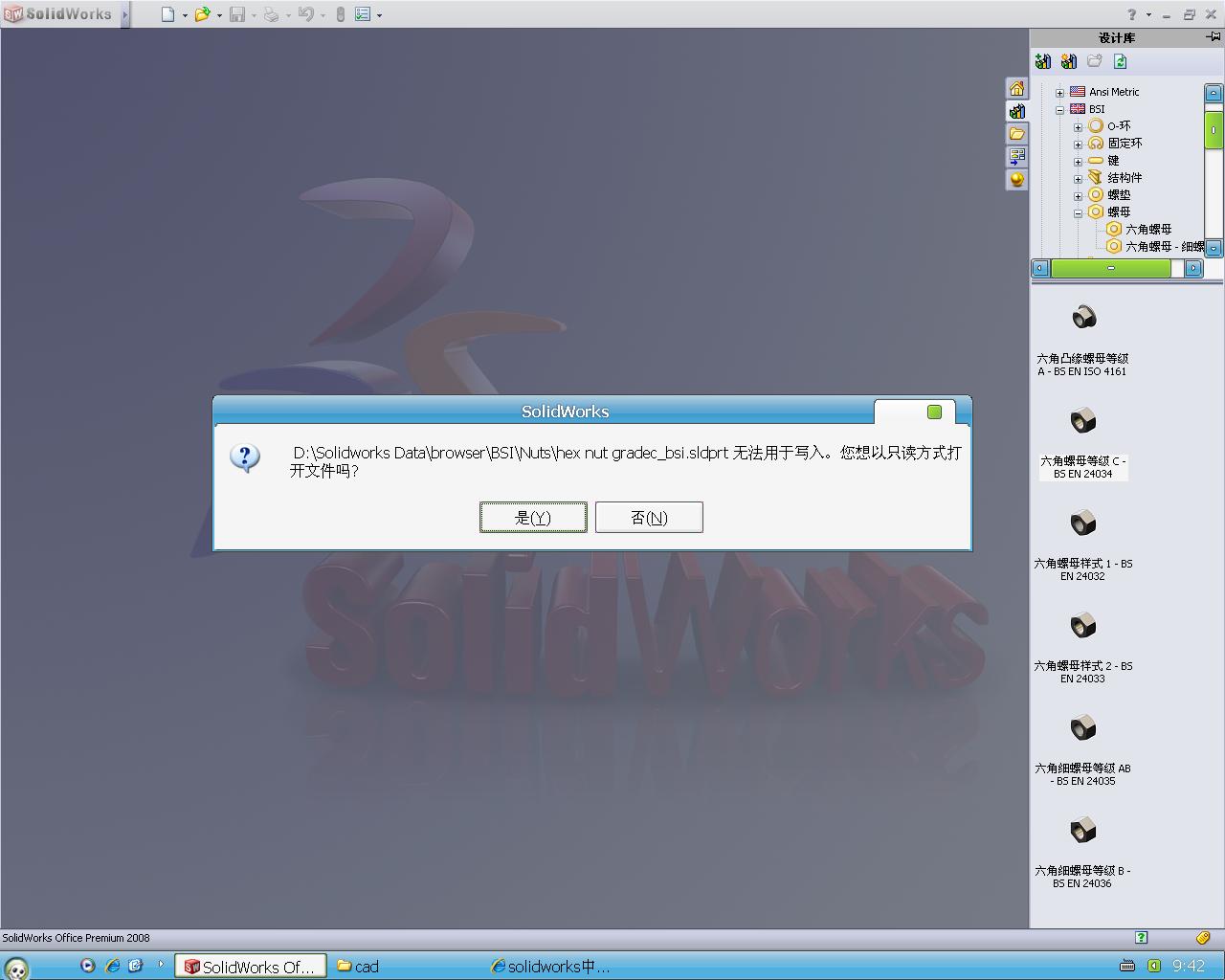Viewport: 1225px width, 980px height.
Task: Click the Save icon in the toolbar
Action: (x=237, y=14)
